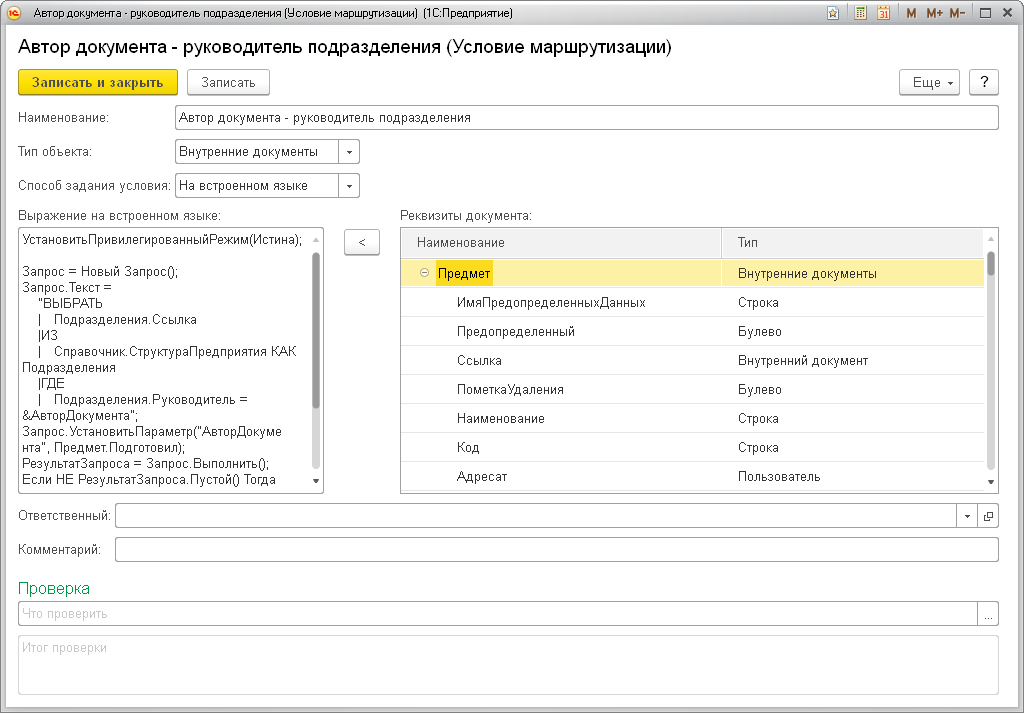Select the Предопределенный attribute row

pos(692,331)
